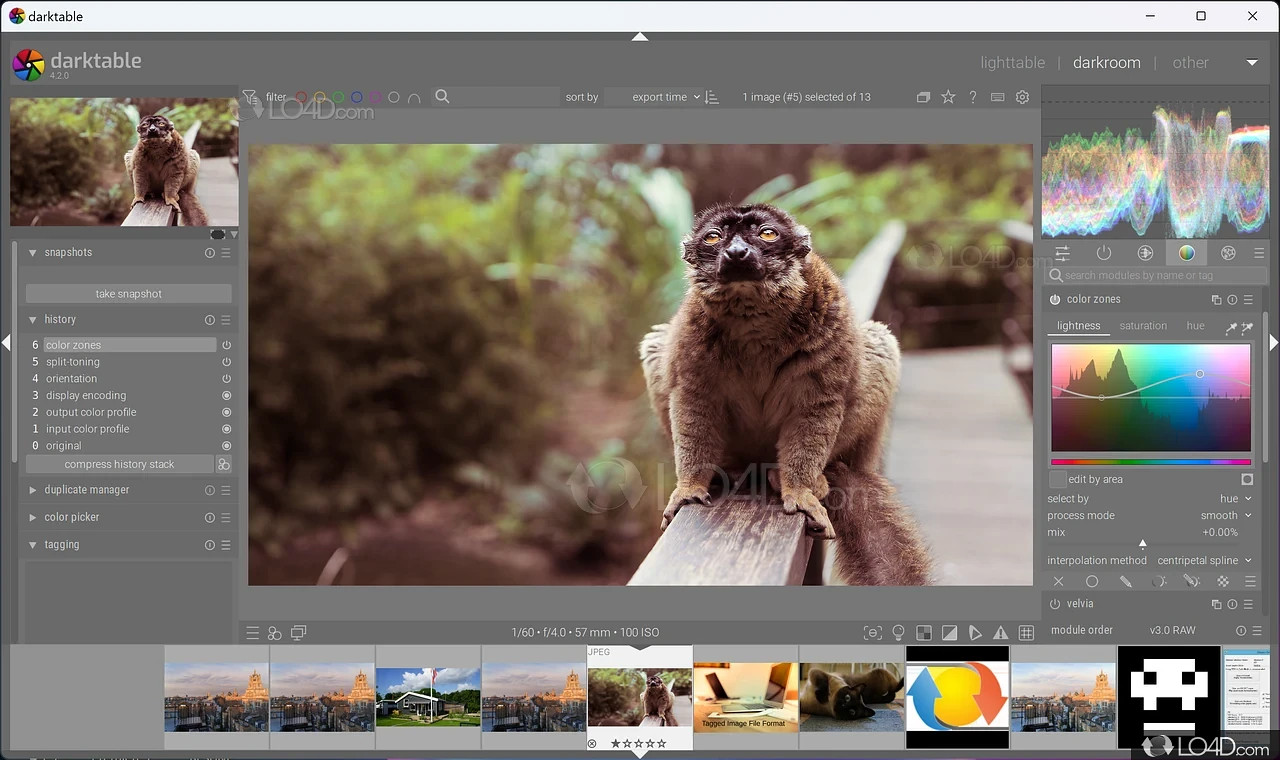The width and height of the screenshot is (1280, 760).
Task: Select raster mask checkerboard icon
Action: tap(1223, 581)
